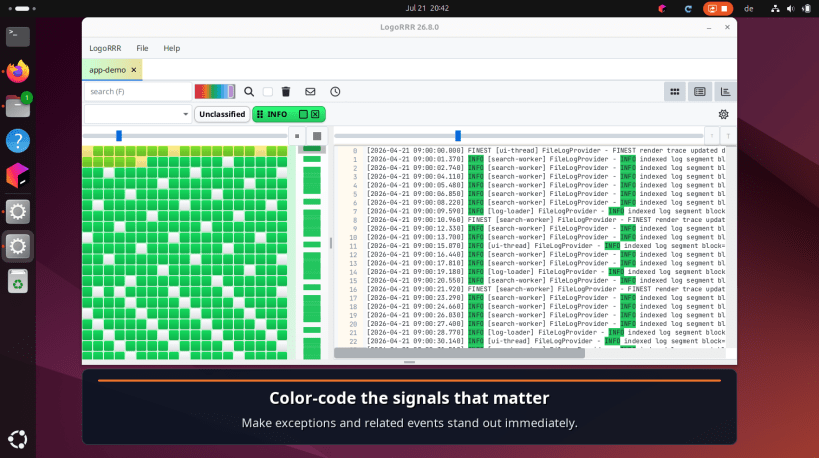Click the large square block size button

click(317, 136)
